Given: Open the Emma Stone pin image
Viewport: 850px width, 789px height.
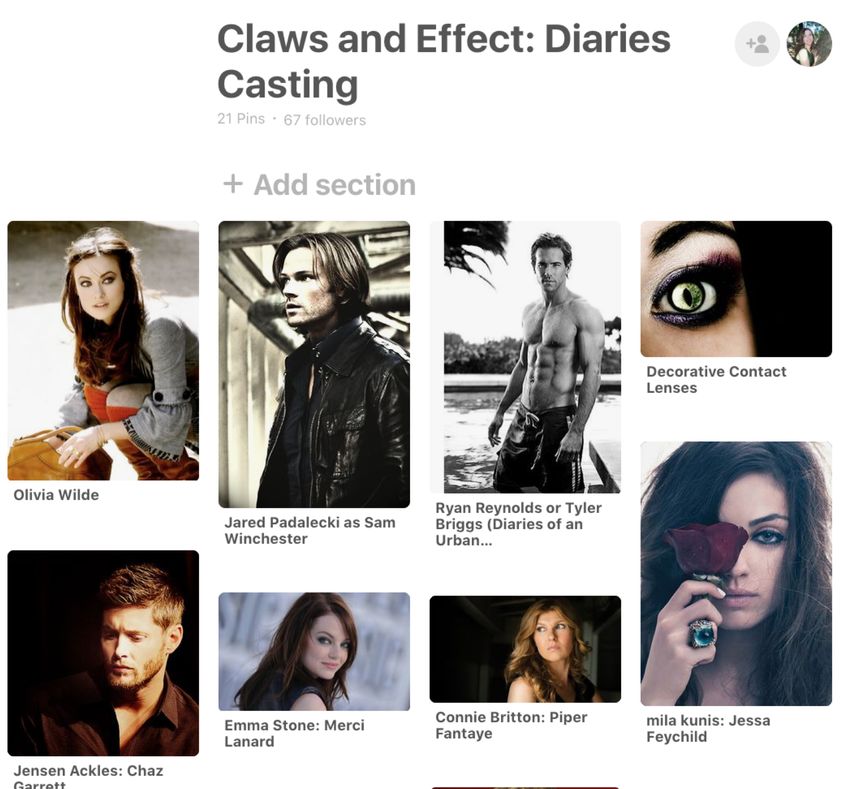Looking at the screenshot, I should pos(314,652).
